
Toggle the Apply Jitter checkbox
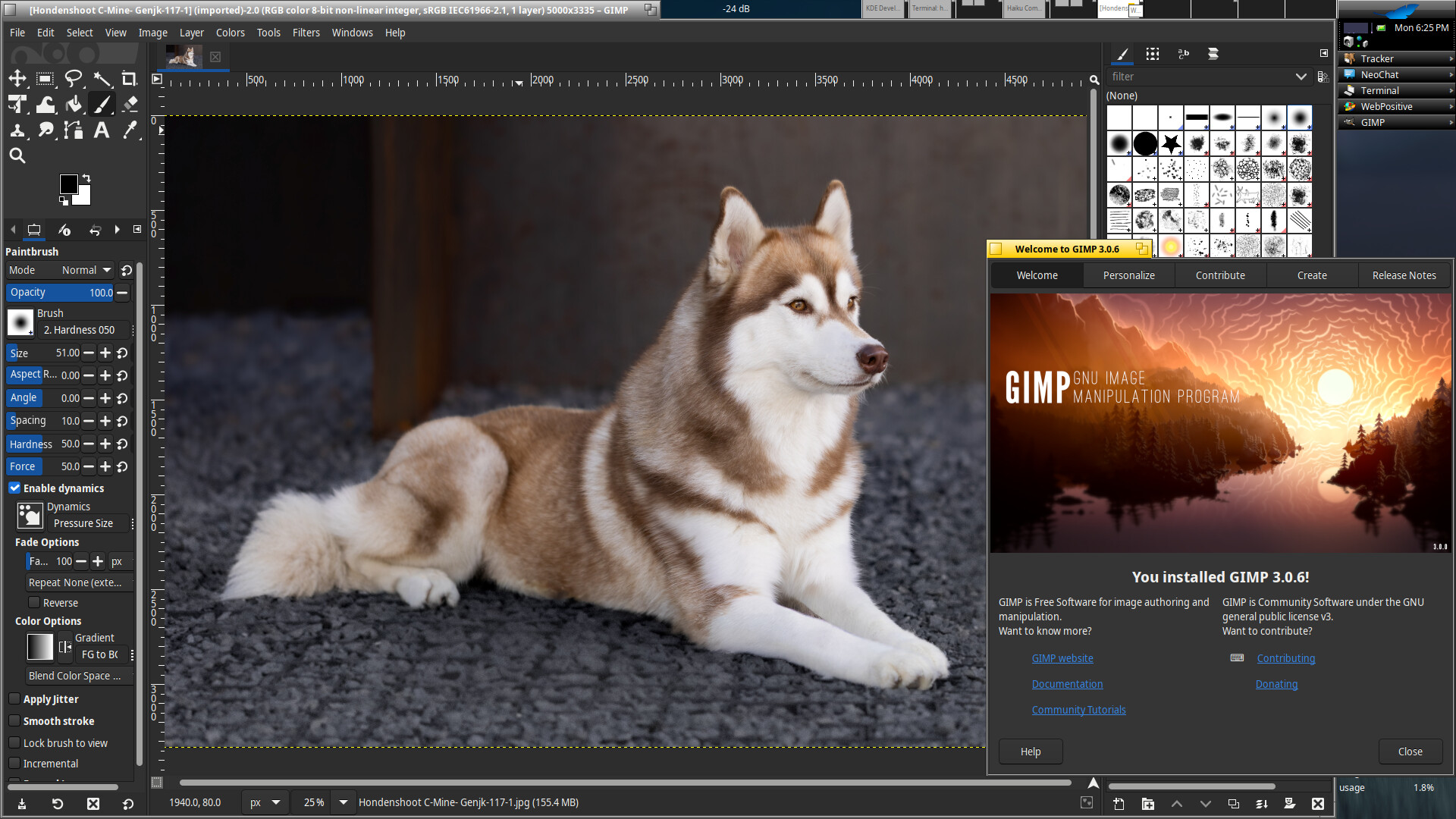pos(14,699)
